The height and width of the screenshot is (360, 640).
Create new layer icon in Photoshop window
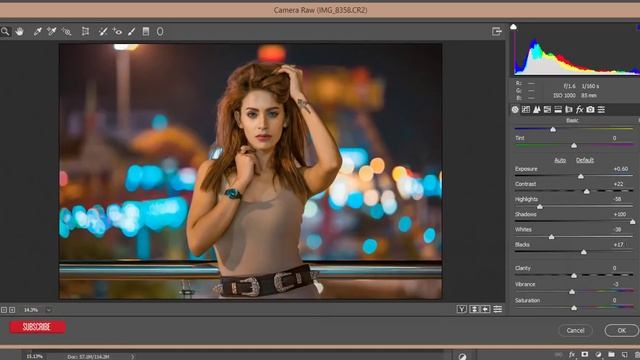(624, 355)
